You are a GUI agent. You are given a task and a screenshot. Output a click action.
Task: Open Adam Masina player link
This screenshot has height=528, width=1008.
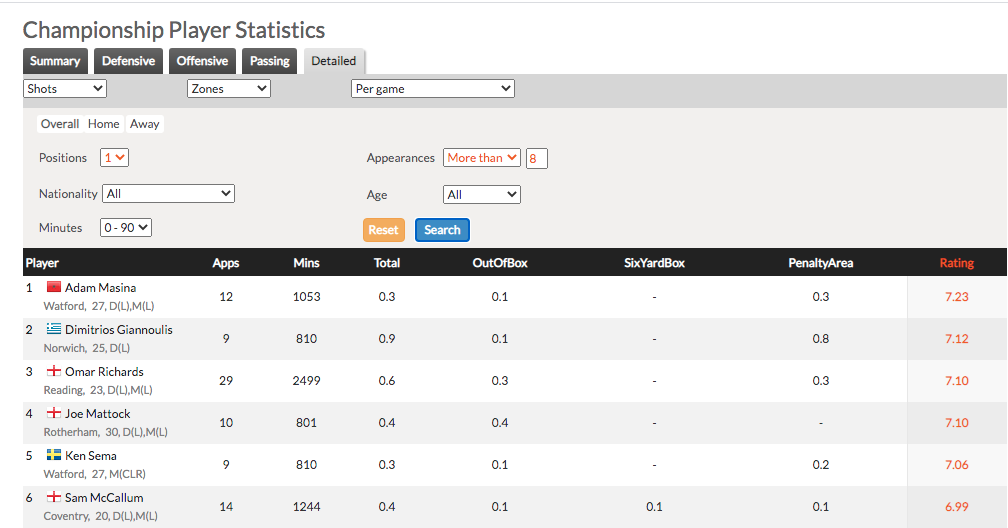[x=100, y=287]
